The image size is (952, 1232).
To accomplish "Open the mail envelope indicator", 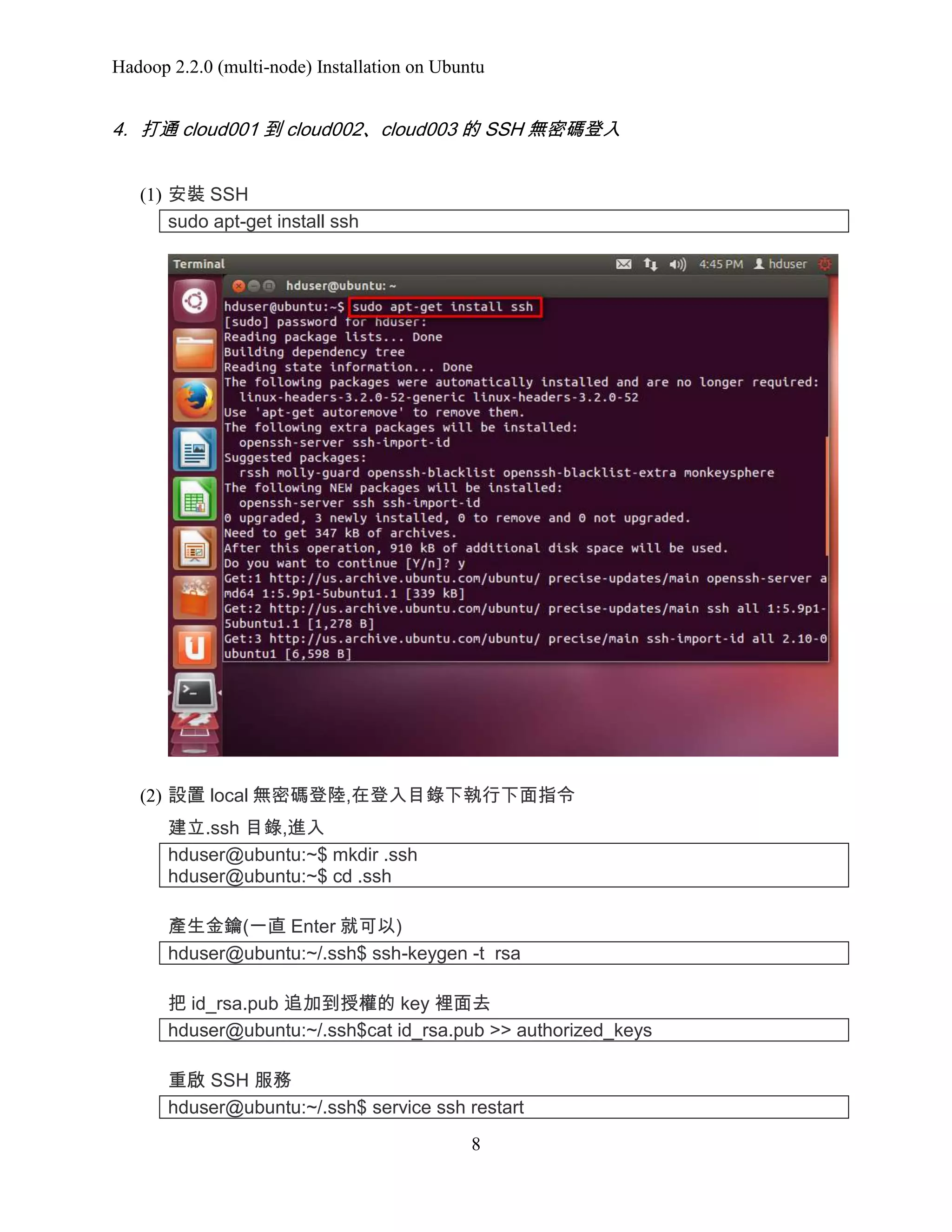I will [x=623, y=264].
